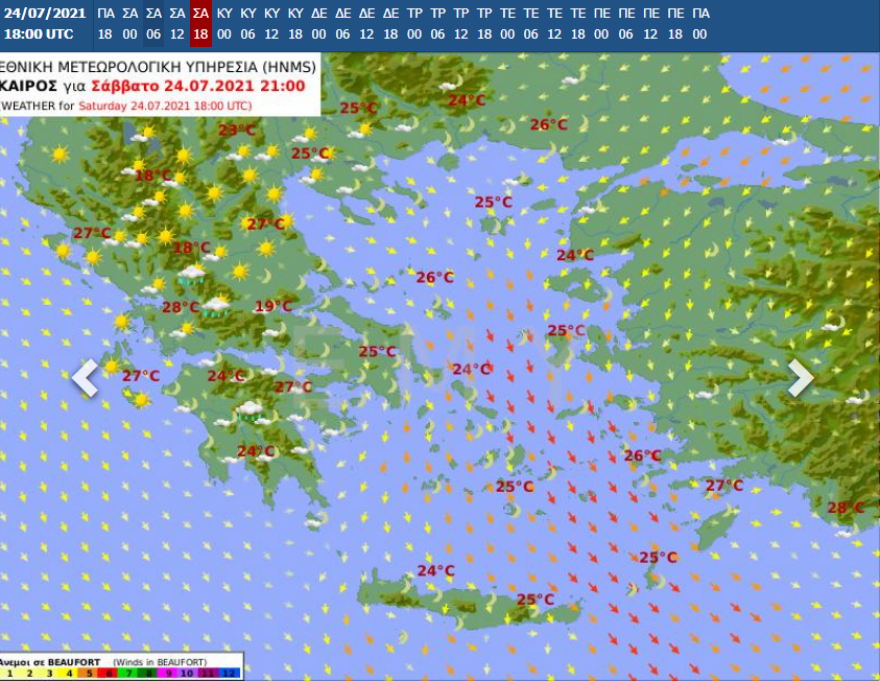Select the ΠΑ (Friday) day tab
Image resolution: width=880 pixels, height=681 pixels.
(104, 13)
